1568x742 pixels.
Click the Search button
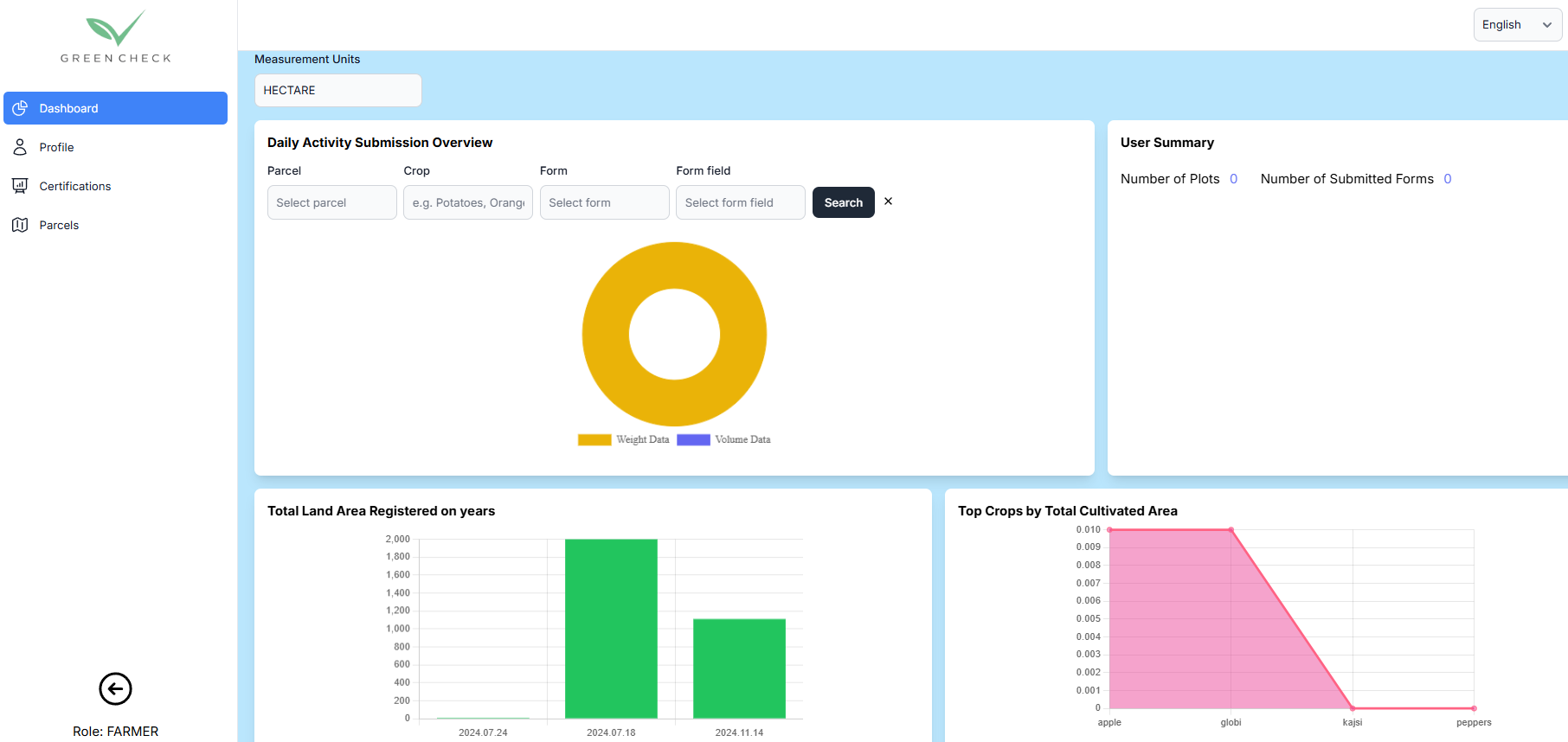(843, 202)
